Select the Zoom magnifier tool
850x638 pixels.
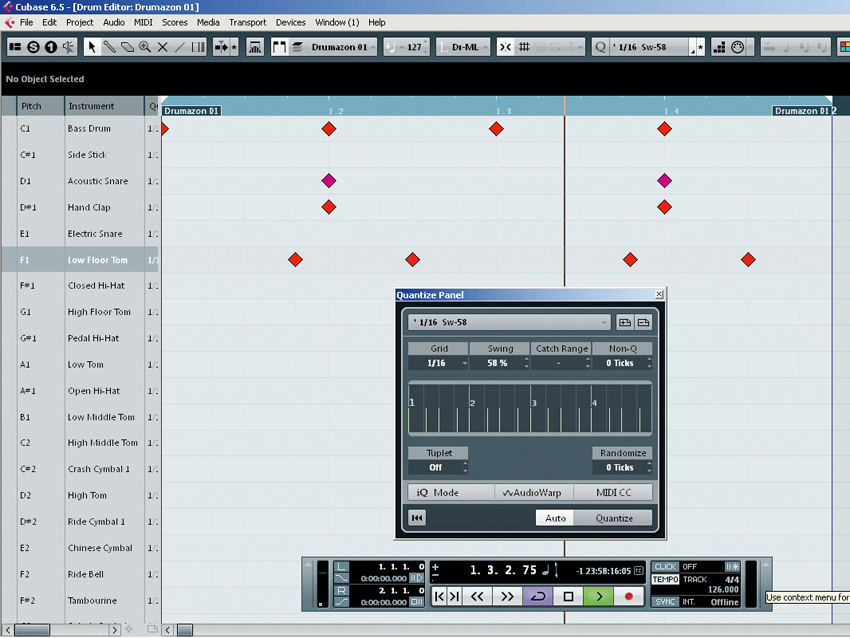[x=145, y=47]
